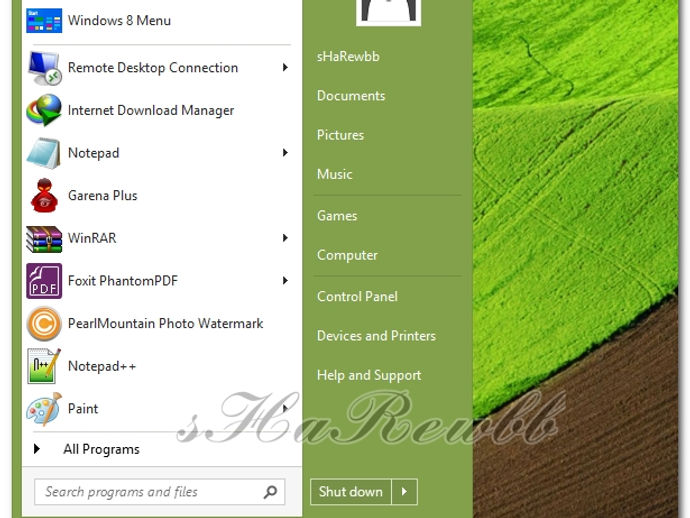The height and width of the screenshot is (518, 690).
Task: Open Help and Support
Action: point(369,375)
